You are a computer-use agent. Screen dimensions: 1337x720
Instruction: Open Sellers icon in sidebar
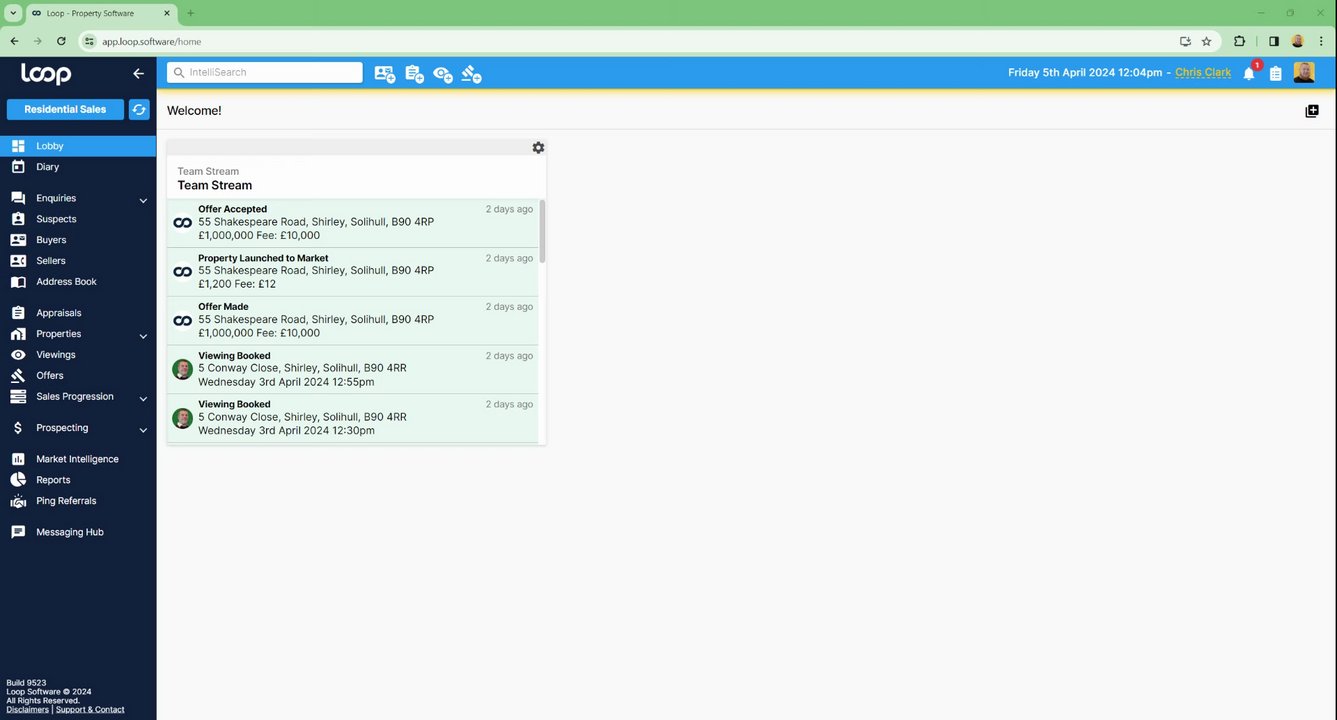[x=18, y=261]
